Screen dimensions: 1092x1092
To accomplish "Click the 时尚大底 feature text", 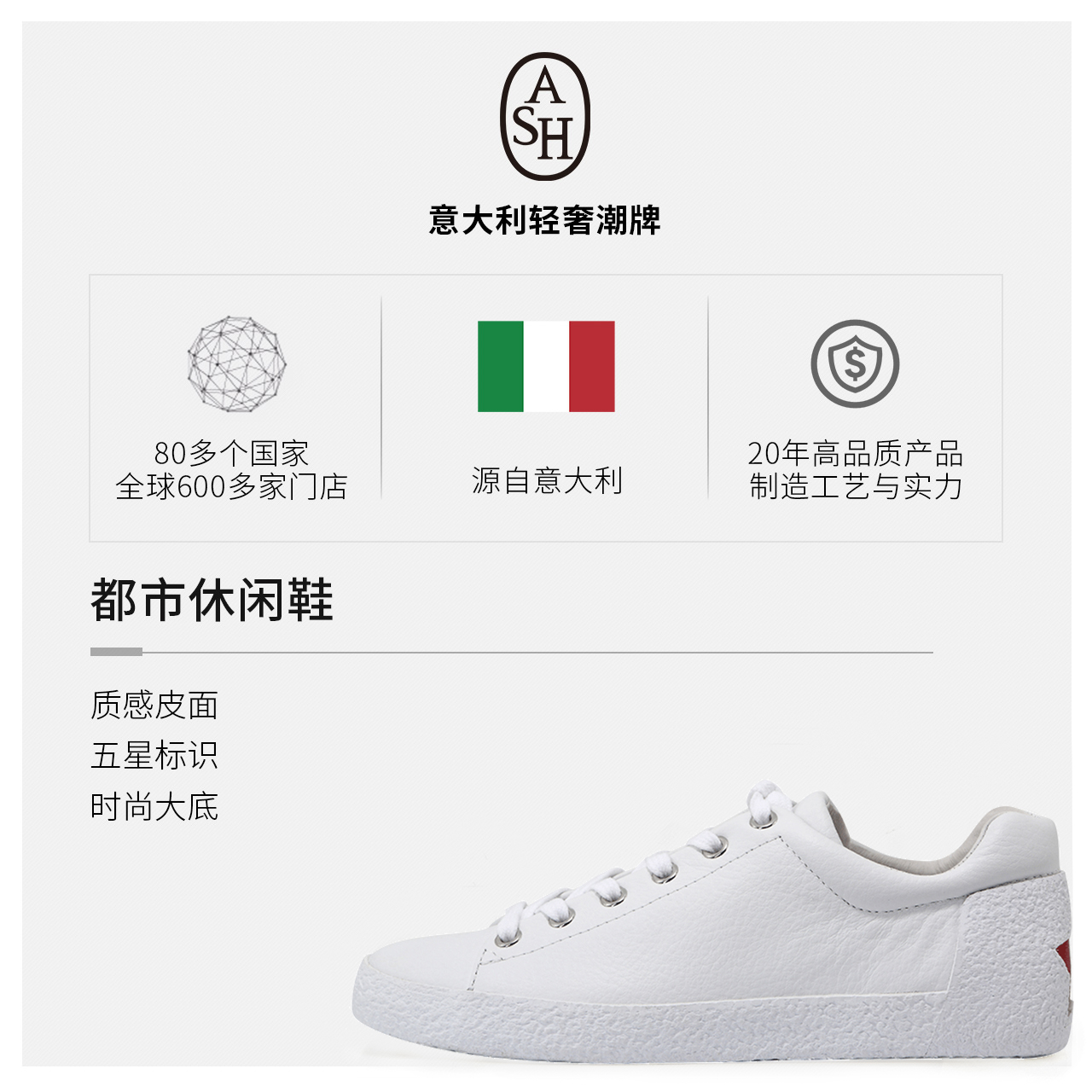I will (x=154, y=806).
